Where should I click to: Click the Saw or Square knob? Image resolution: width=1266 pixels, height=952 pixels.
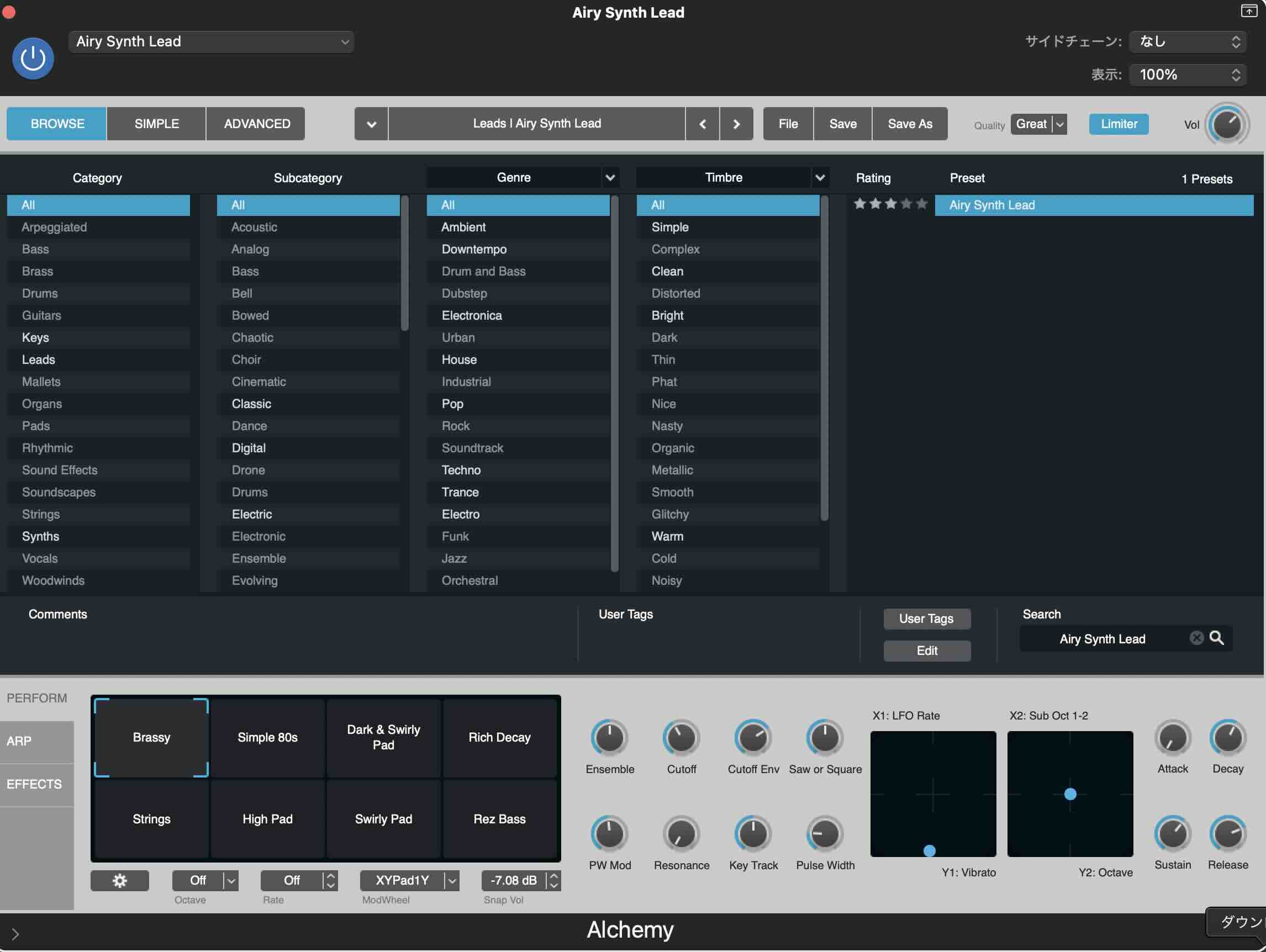pyautogui.click(x=825, y=737)
